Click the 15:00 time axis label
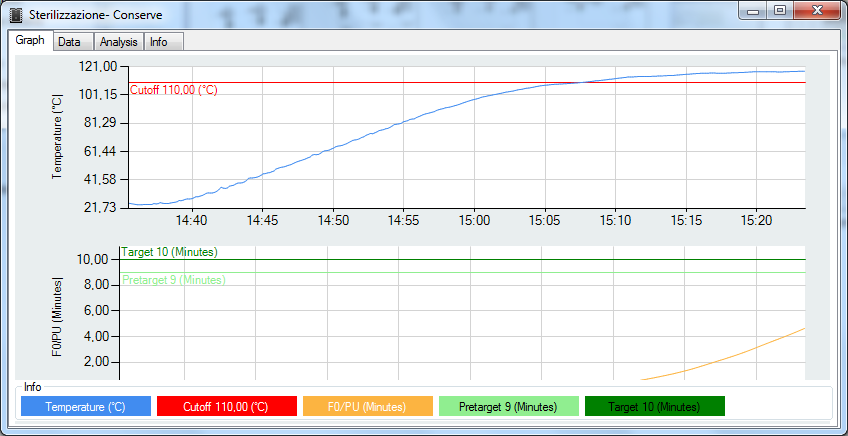Image resolution: width=848 pixels, height=436 pixels. (x=473, y=219)
